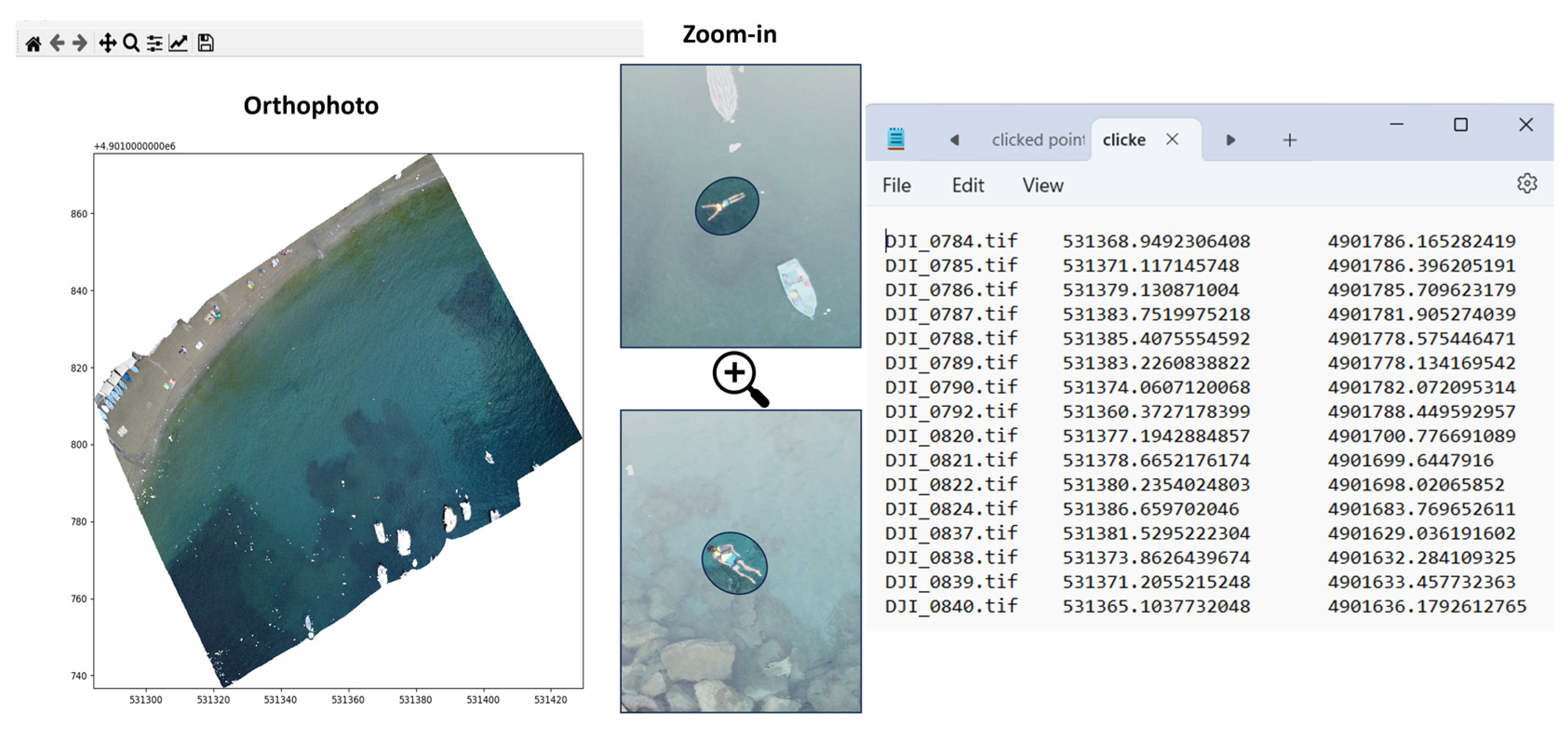Open the edit axis and curve parameters tool
The width and height of the screenshot is (1568, 734).
tap(178, 43)
